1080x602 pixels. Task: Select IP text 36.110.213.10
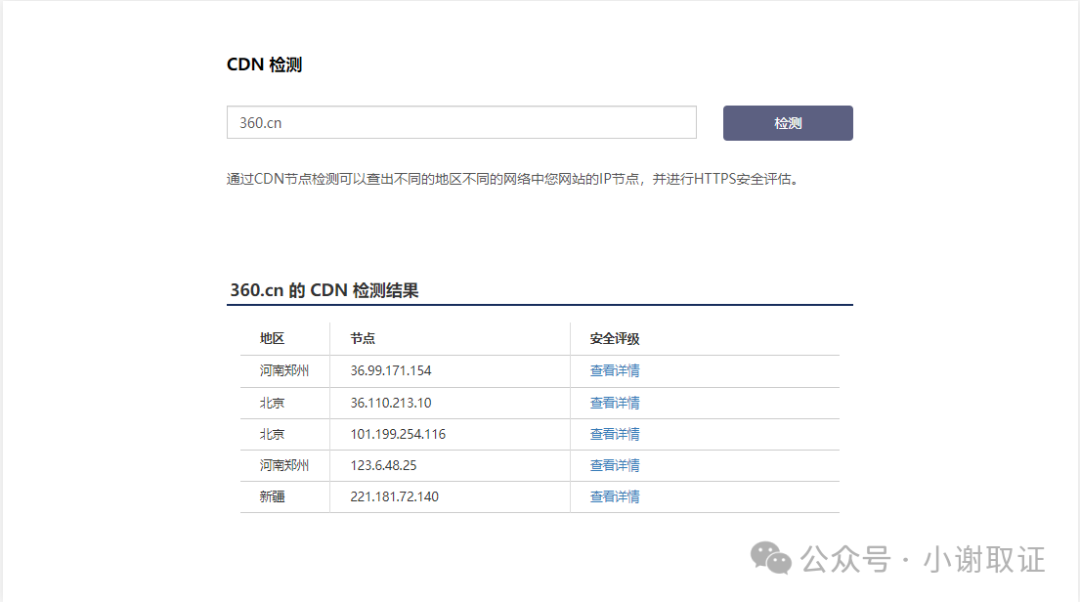coord(391,403)
